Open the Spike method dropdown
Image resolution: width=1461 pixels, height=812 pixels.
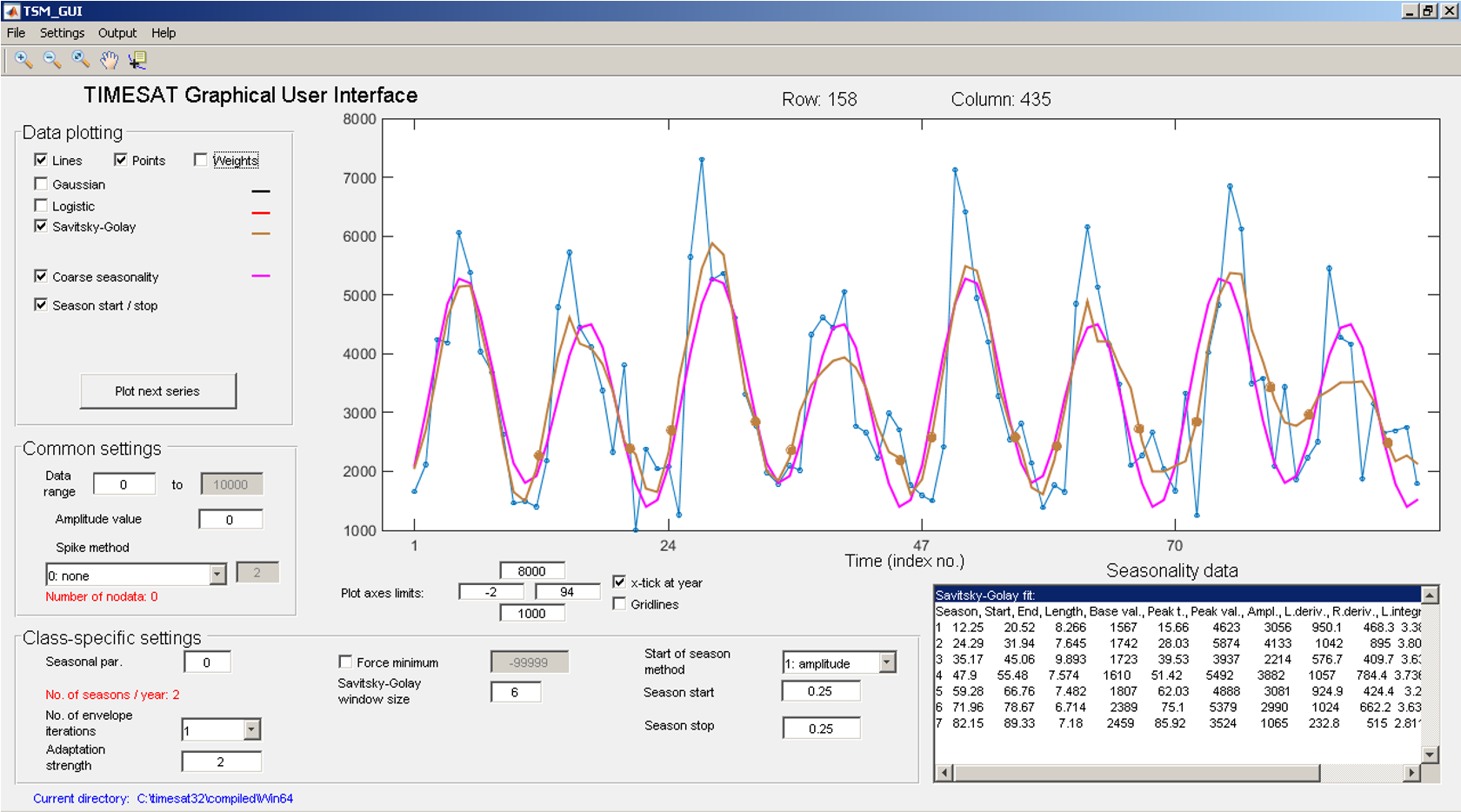pyautogui.click(x=217, y=574)
